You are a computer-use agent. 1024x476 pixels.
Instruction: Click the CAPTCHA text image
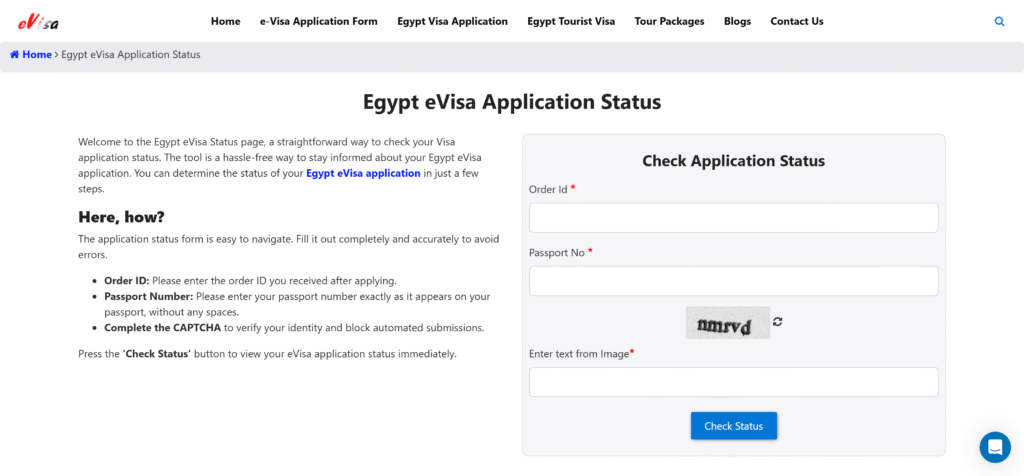pos(728,323)
